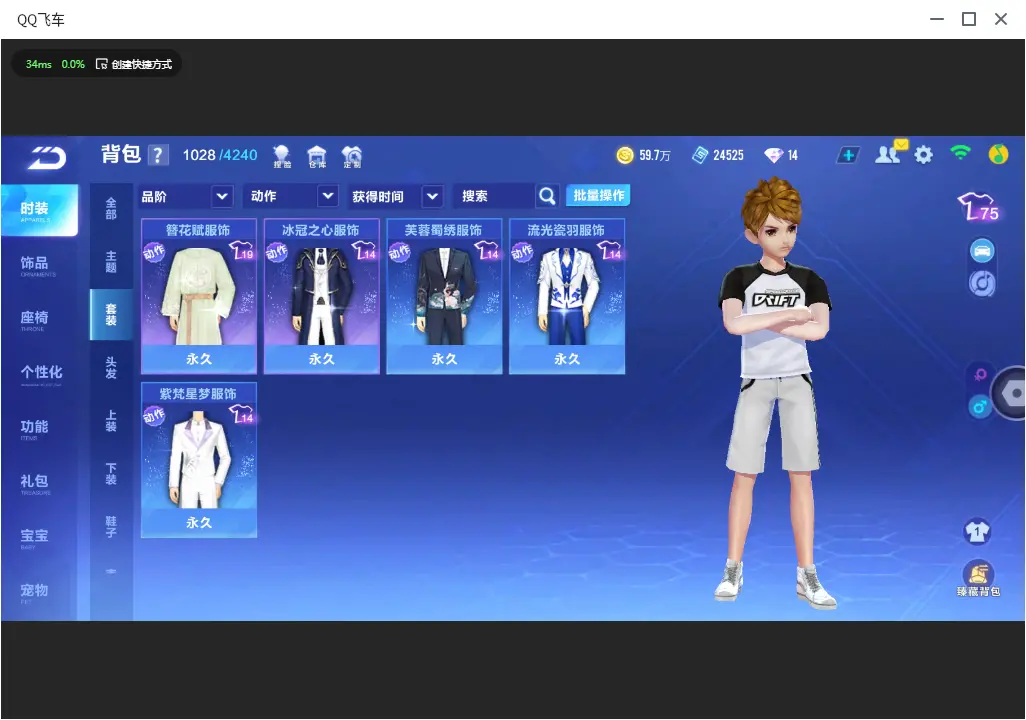Select the 下装 bottom sub-tab
The width and height of the screenshot is (1026, 720).
(111, 474)
